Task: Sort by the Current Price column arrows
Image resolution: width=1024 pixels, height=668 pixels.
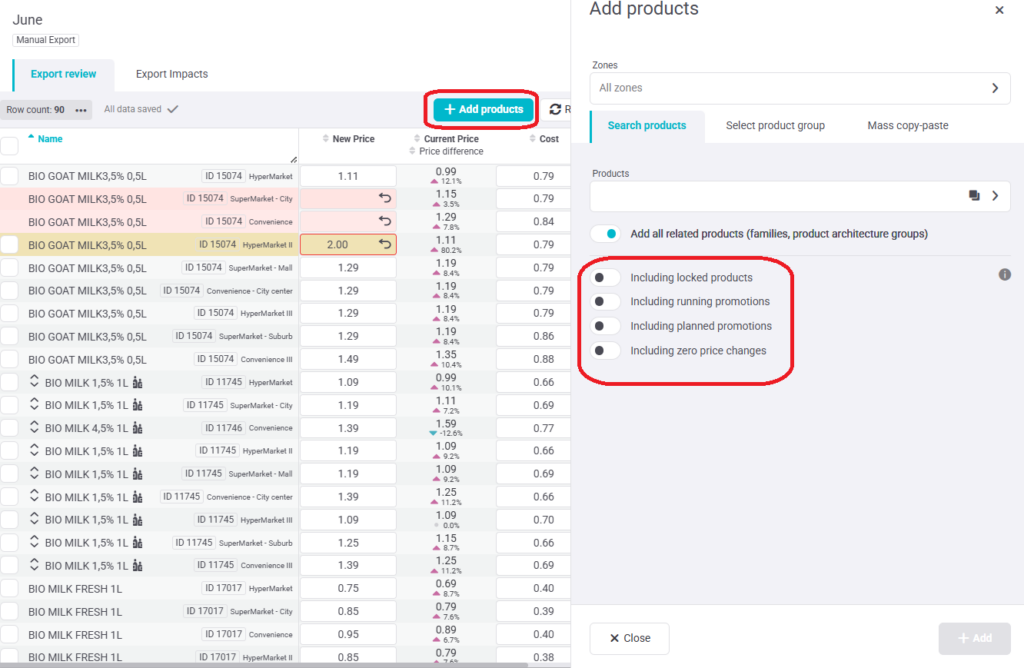Action: pyautogui.click(x=417, y=138)
